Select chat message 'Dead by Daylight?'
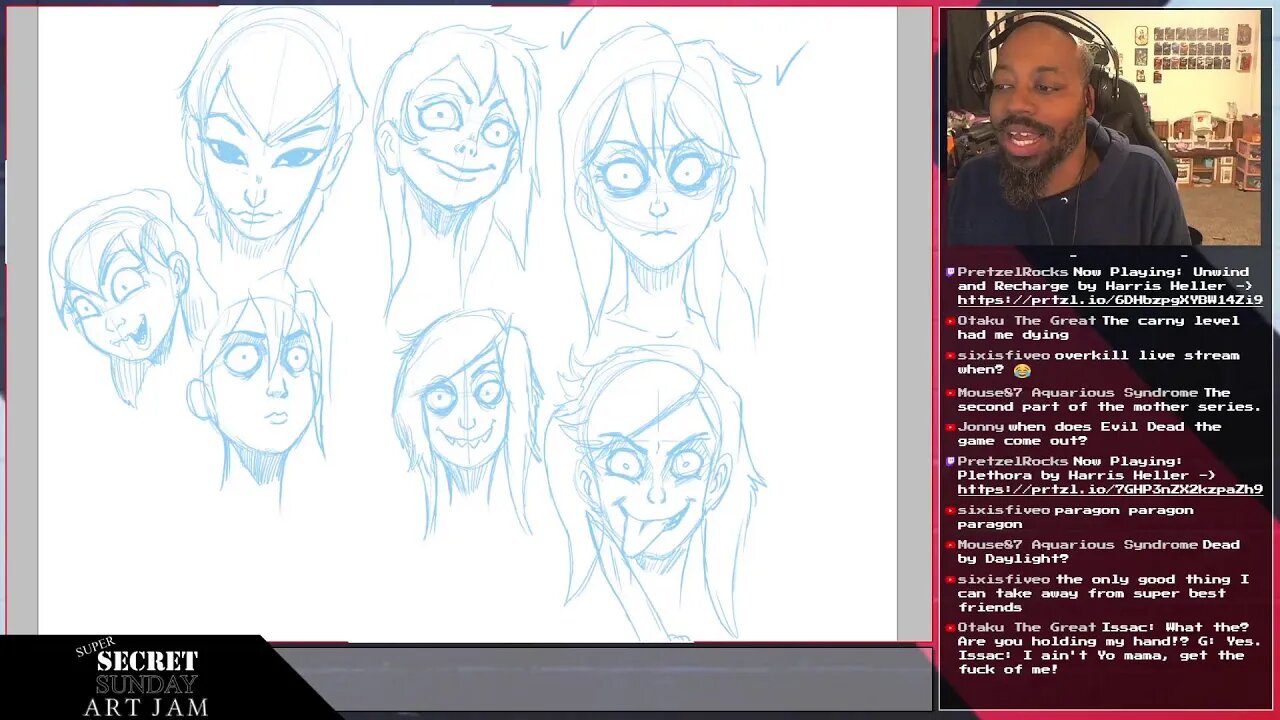The width and height of the screenshot is (1280, 720). coord(1098,551)
